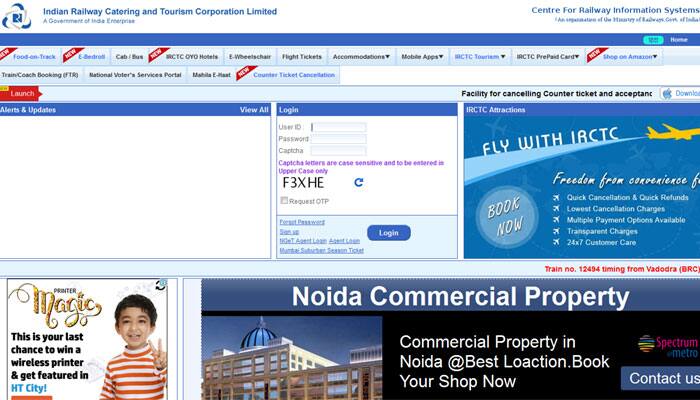This screenshot has height=400, width=700.
Task: Click the Sign up link
Action: point(289,232)
